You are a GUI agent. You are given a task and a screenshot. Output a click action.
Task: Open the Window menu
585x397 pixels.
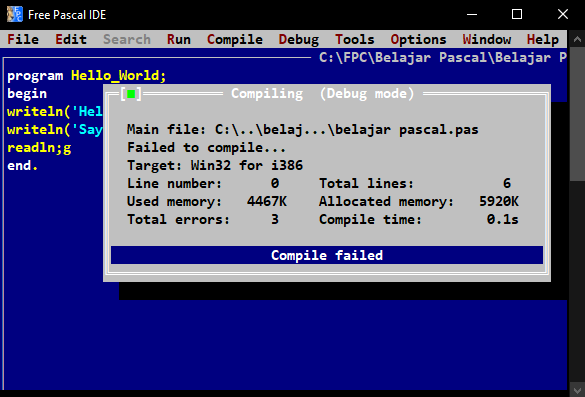[x=487, y=39]
